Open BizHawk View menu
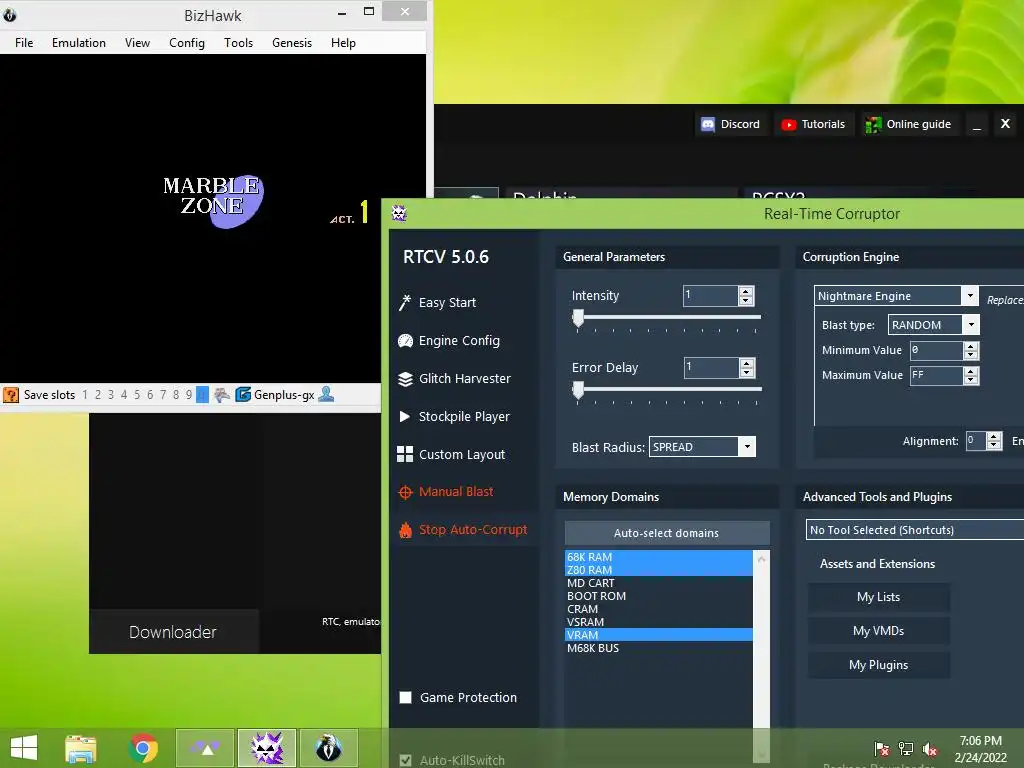Viewport: 1024px width, 768px height. [137, 42]
